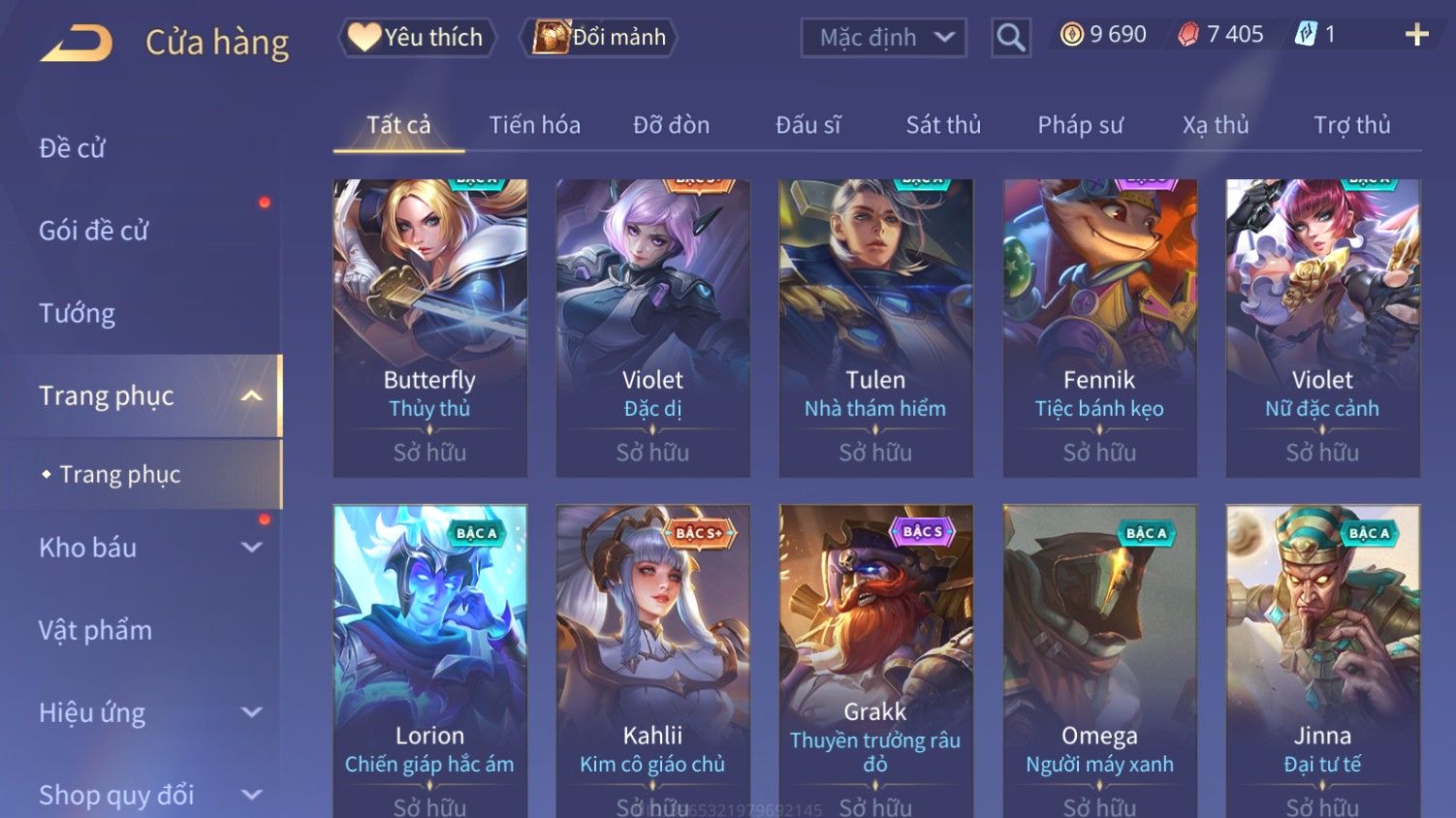The height and width of the screenshot is (818, 1456).
Task: Expand the Shop quy đổi section
Action: pos(252,795)
